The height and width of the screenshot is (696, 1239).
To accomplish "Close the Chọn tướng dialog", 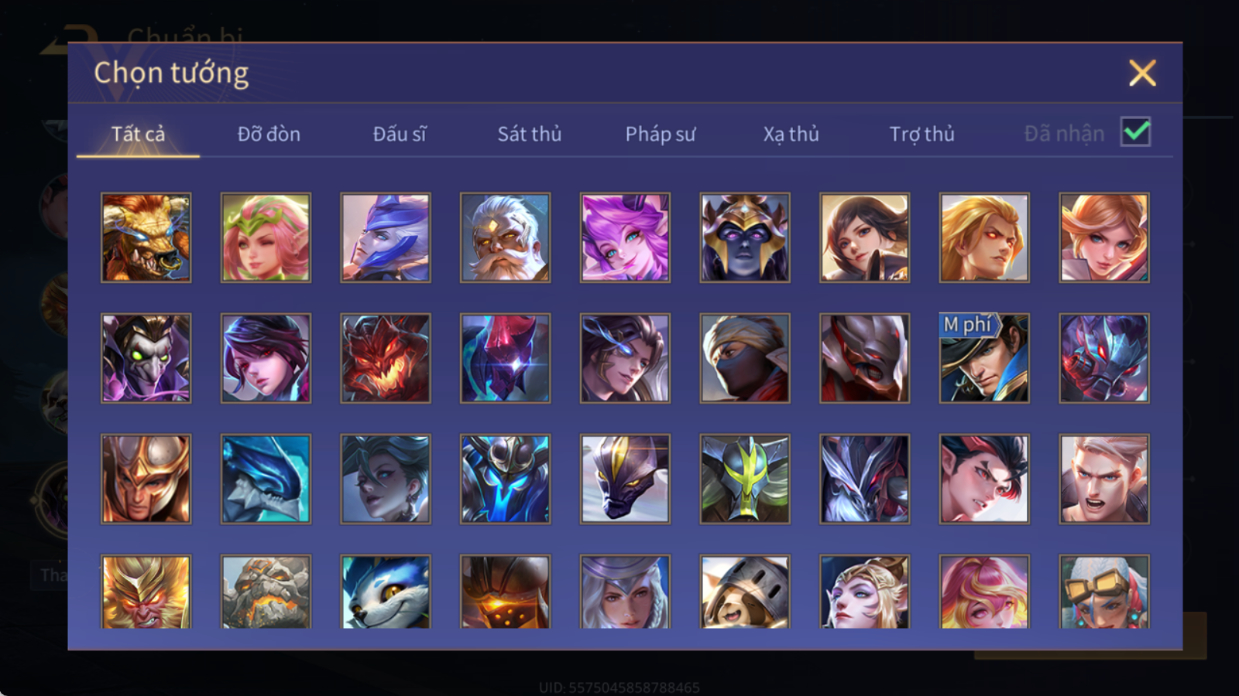I will 1142,73.
